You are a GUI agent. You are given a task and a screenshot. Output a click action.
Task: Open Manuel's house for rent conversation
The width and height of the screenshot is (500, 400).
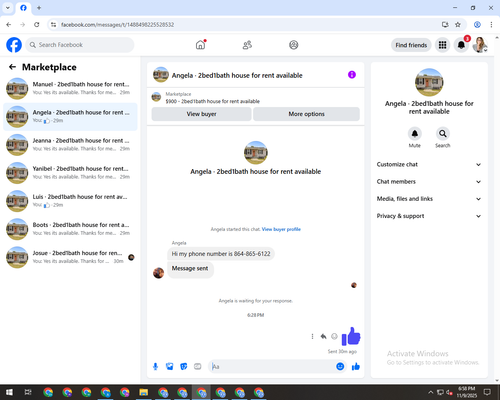(x=70, y=88)
